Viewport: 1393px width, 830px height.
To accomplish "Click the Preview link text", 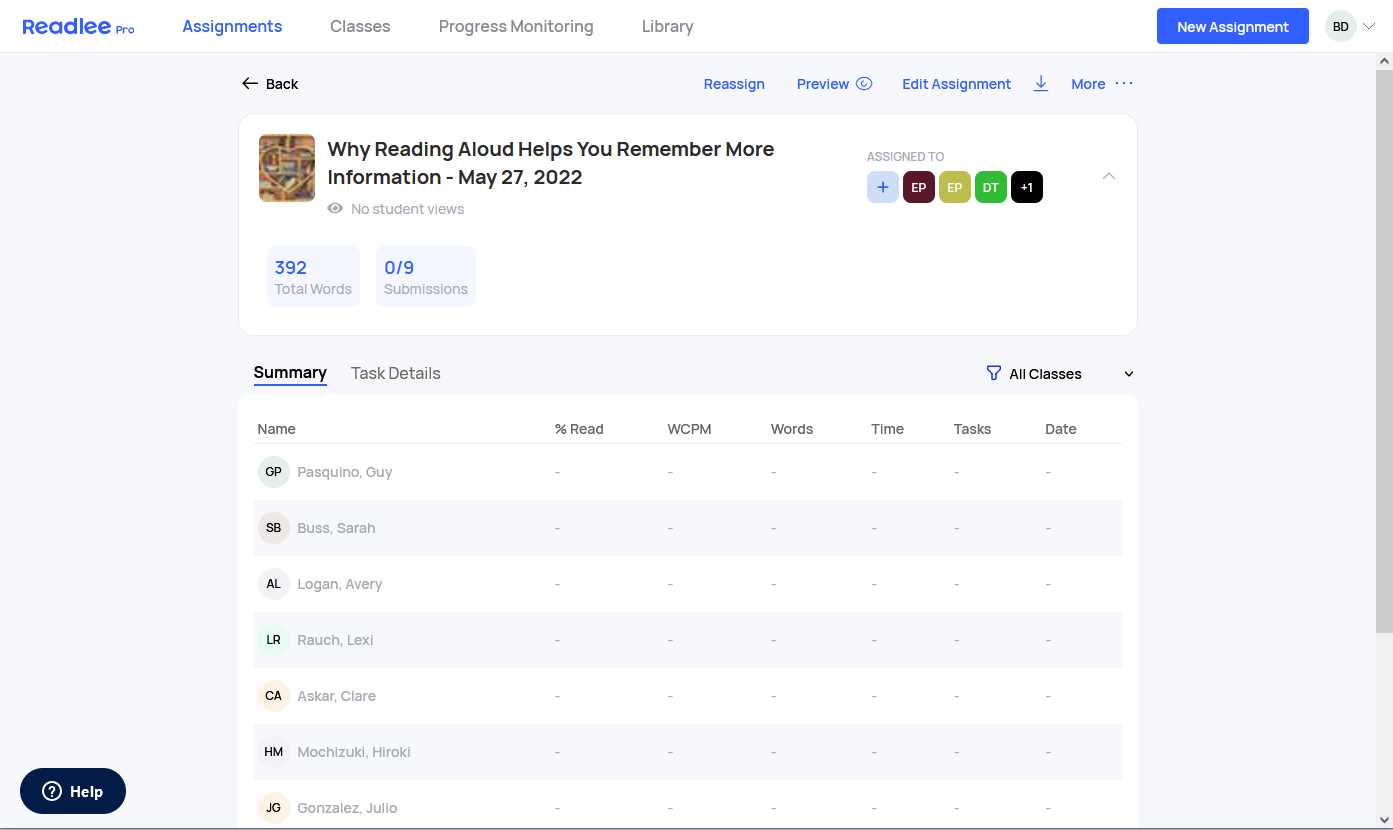I will coord(823,84).
